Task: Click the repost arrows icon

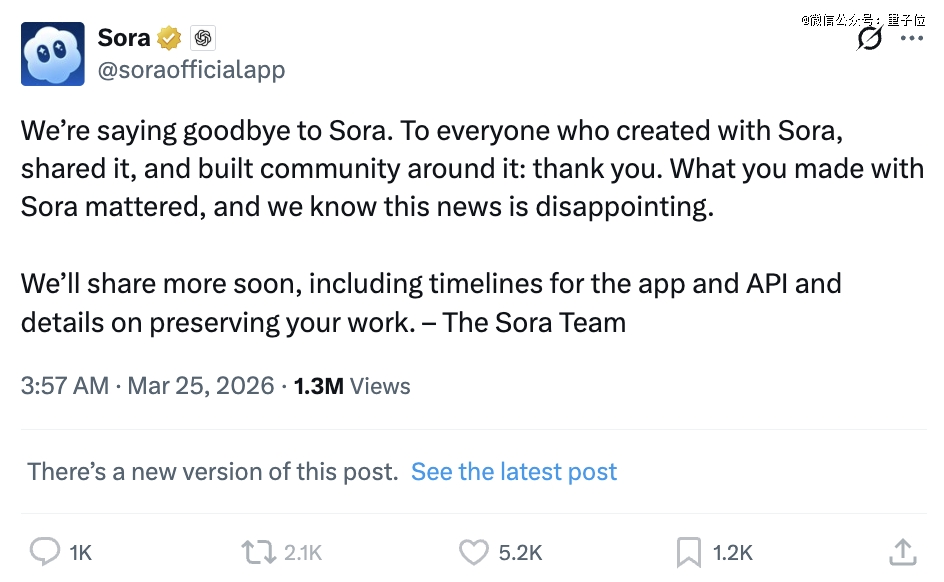Action: pos(257,552)
